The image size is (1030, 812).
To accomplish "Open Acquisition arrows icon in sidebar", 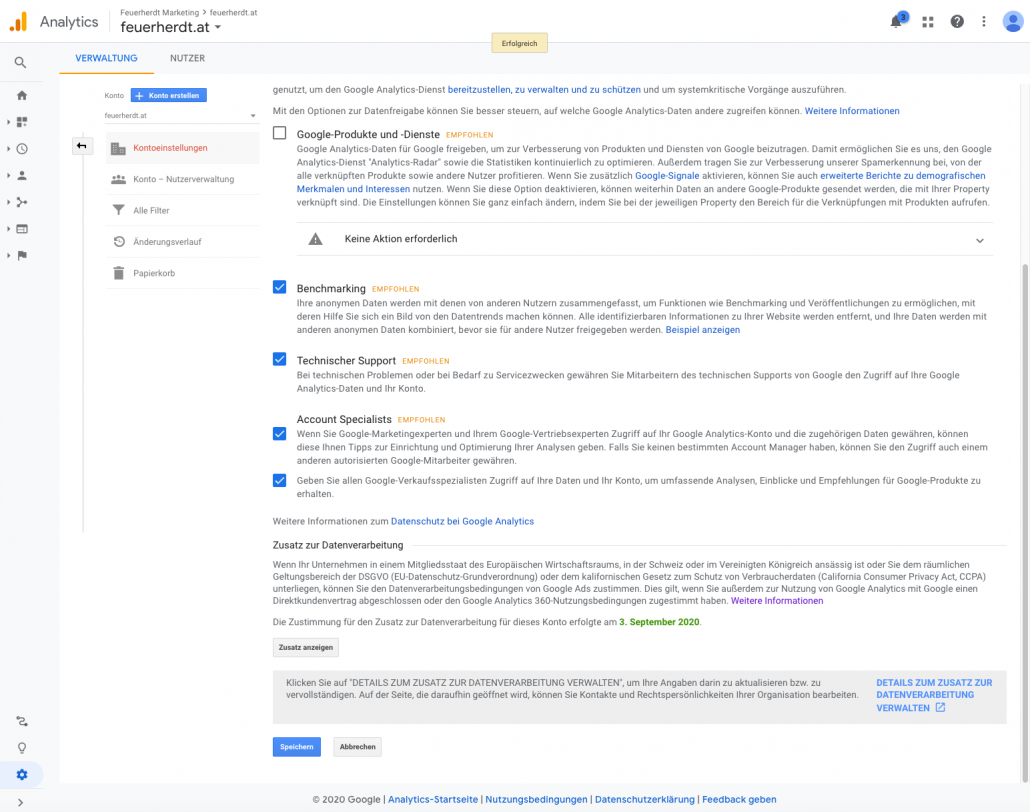I will tap(22, 202).
